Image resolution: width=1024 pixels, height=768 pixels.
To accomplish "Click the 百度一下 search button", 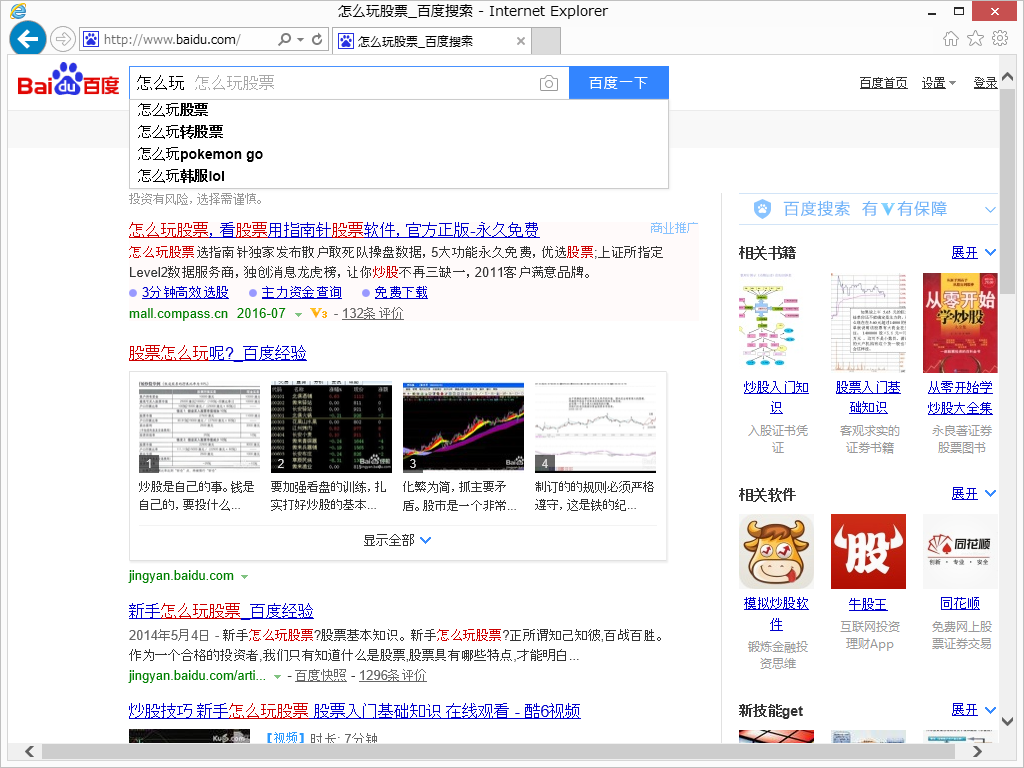I will click(x=618, y=83).
